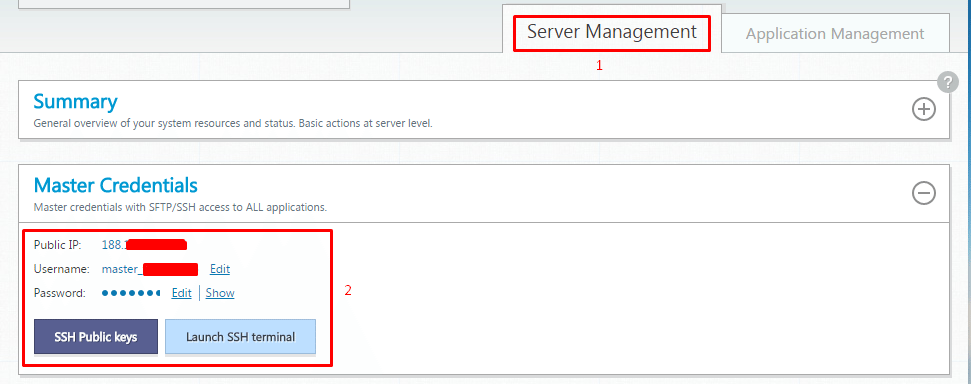
Task: Expand the Summary section with plus icon
Action: pos(923,110)
